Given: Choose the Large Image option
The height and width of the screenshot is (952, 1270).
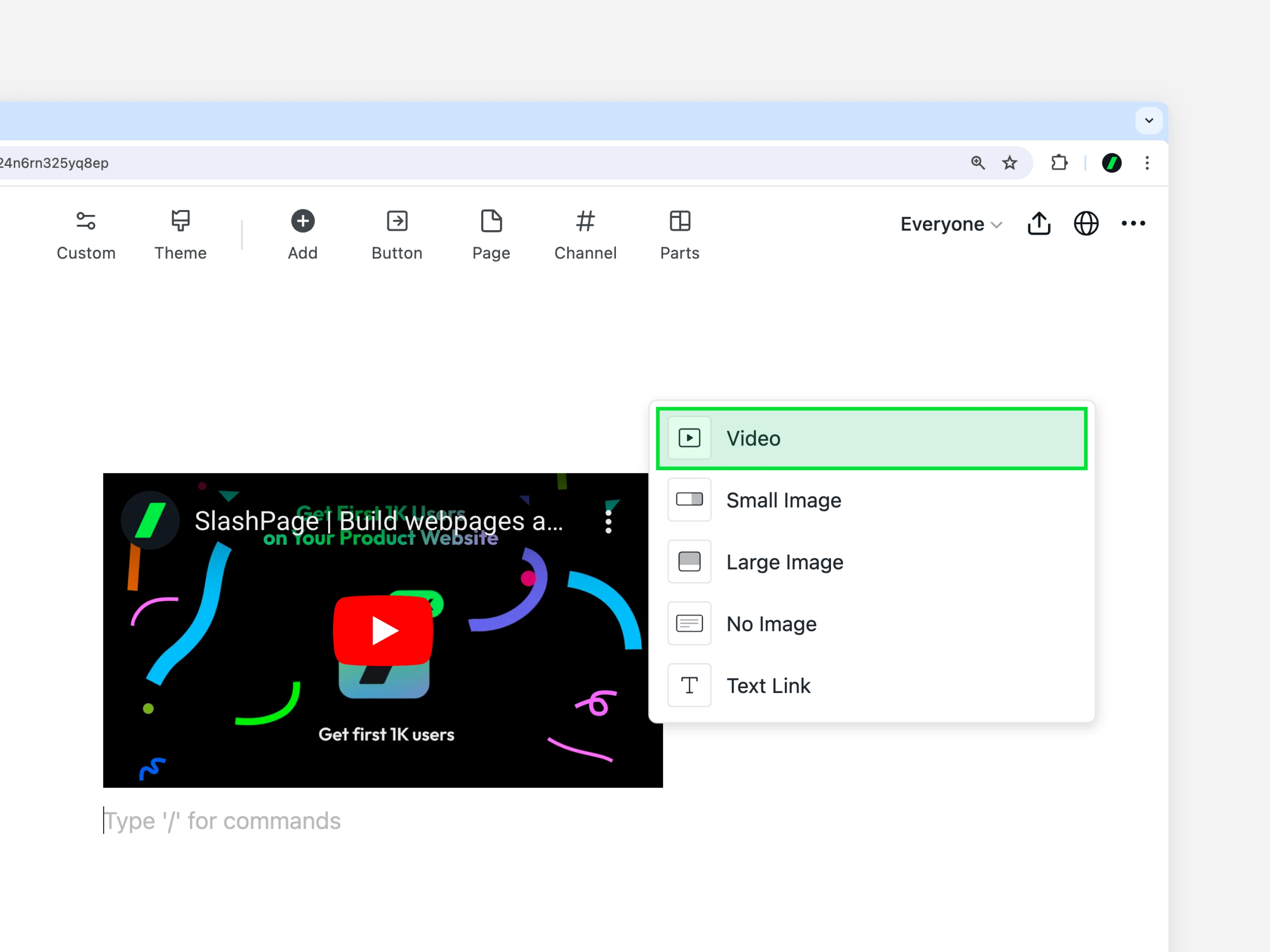Looking at the screenshot, I should click(x=871, y=562).
